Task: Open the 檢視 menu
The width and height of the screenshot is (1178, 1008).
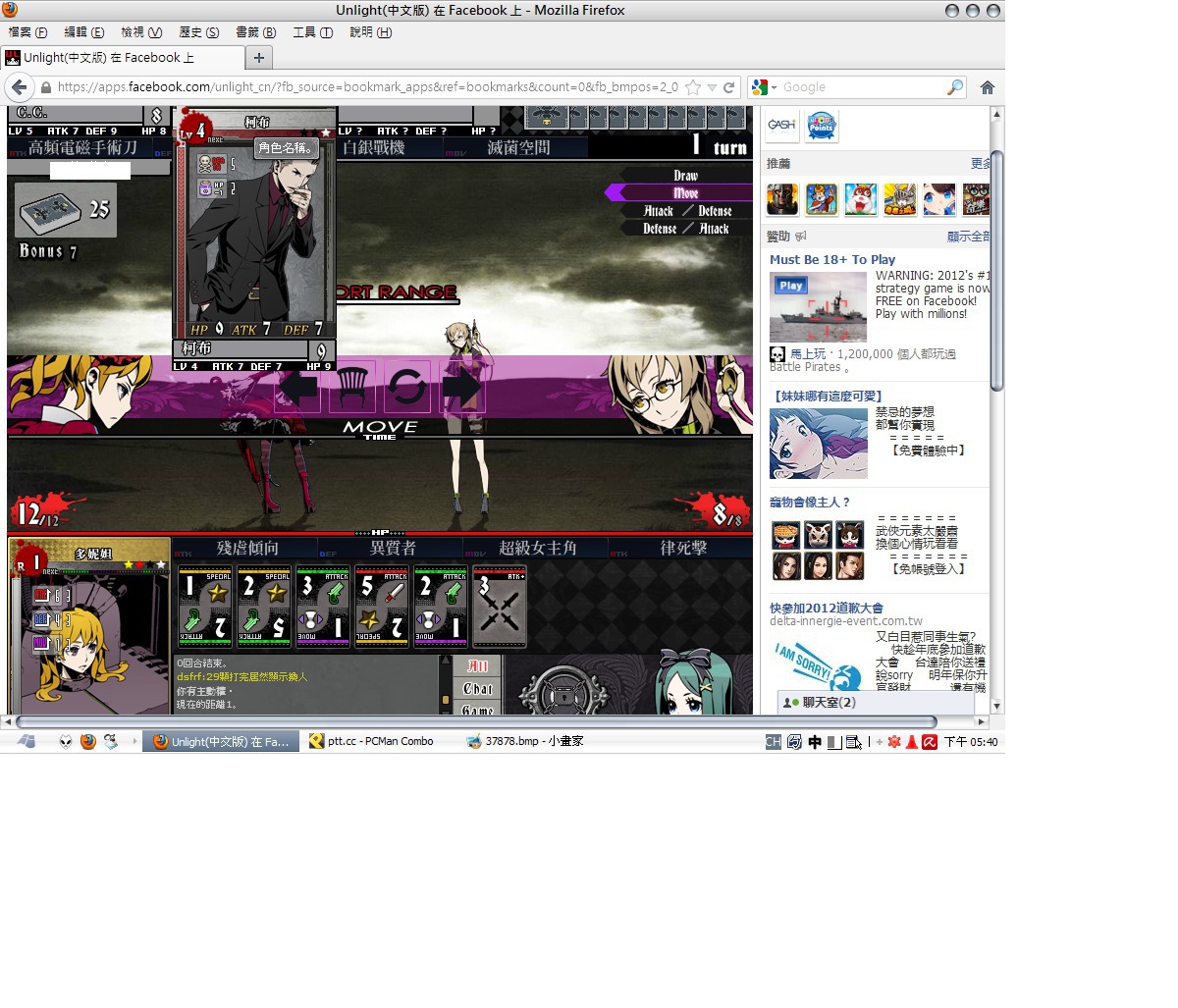Action: pos(141,32)
